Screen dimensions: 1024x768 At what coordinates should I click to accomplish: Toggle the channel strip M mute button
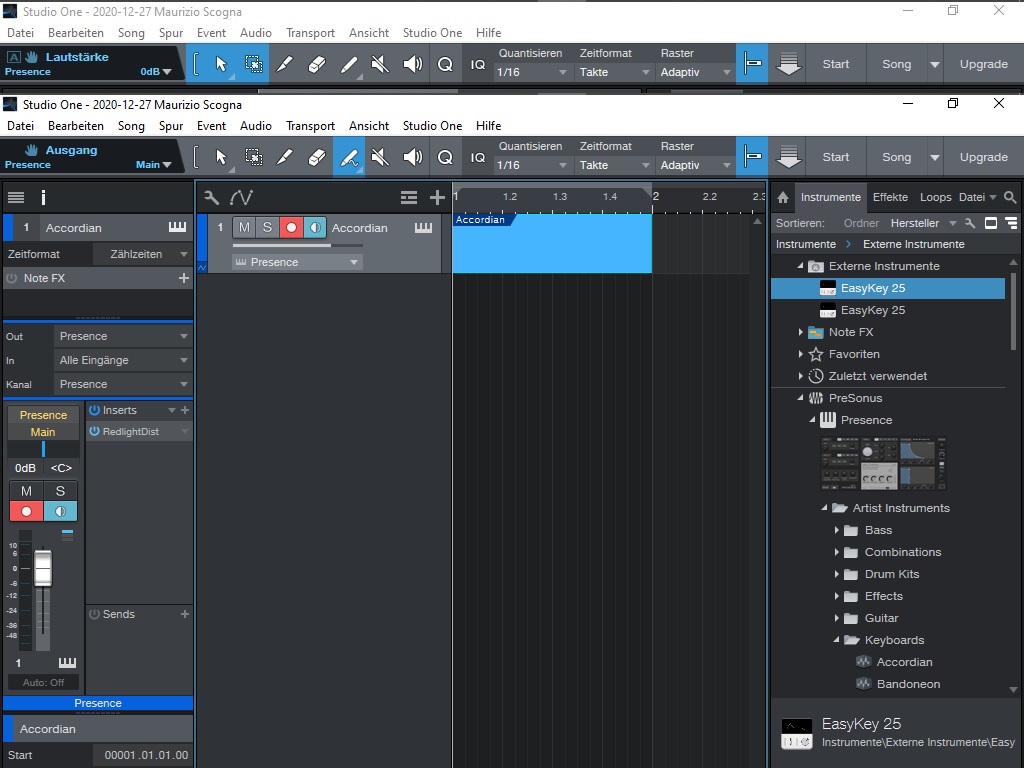tap(26, 491)
